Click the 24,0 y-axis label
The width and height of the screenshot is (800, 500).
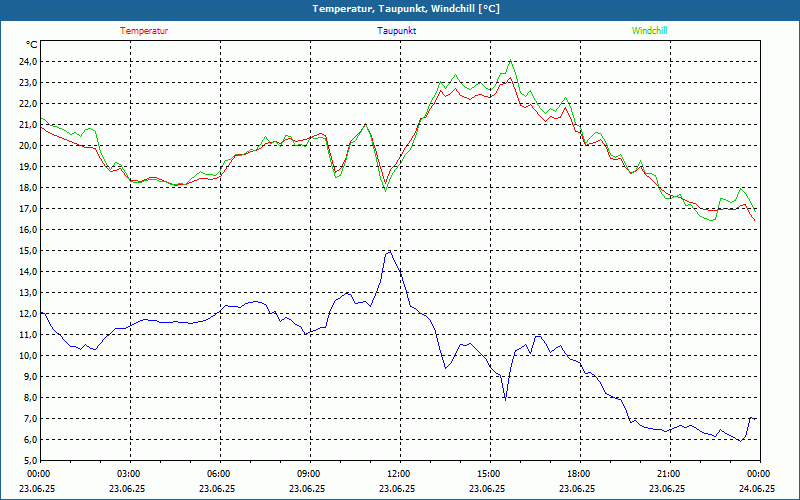click(29, 62)
